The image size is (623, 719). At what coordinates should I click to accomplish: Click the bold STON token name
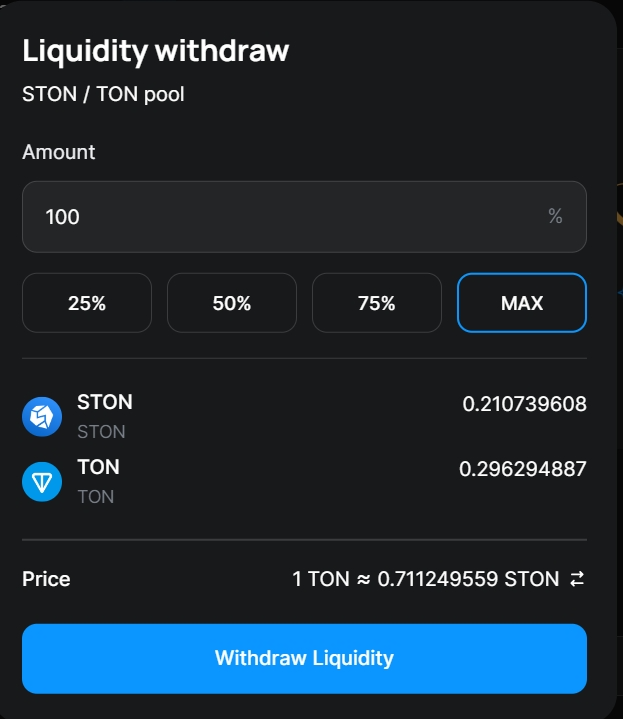click(x=105, y=402)
